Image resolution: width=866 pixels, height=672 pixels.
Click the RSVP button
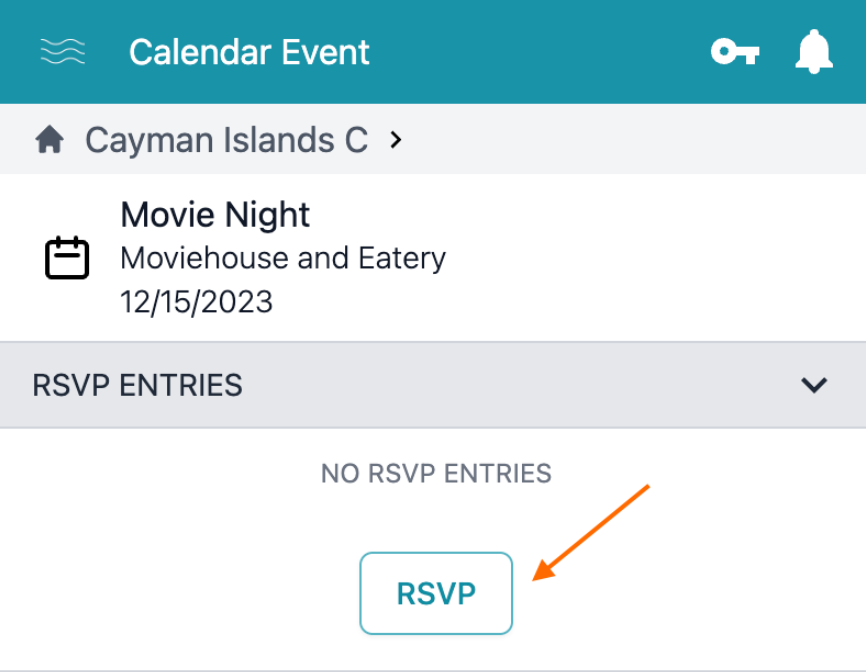[x=436, y=593]
